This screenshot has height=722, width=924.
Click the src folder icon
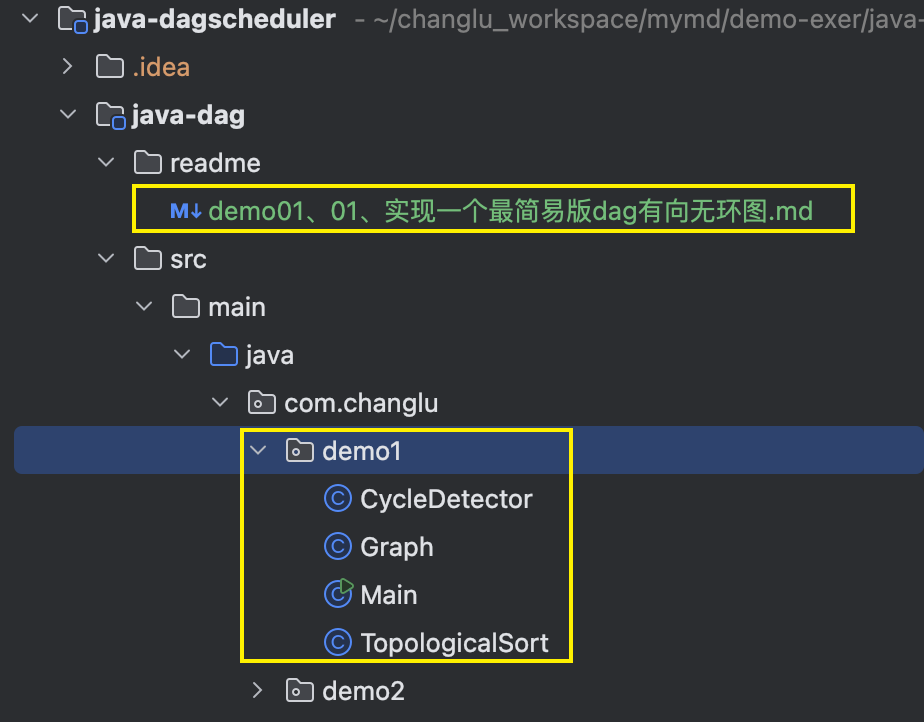point(147,259)
